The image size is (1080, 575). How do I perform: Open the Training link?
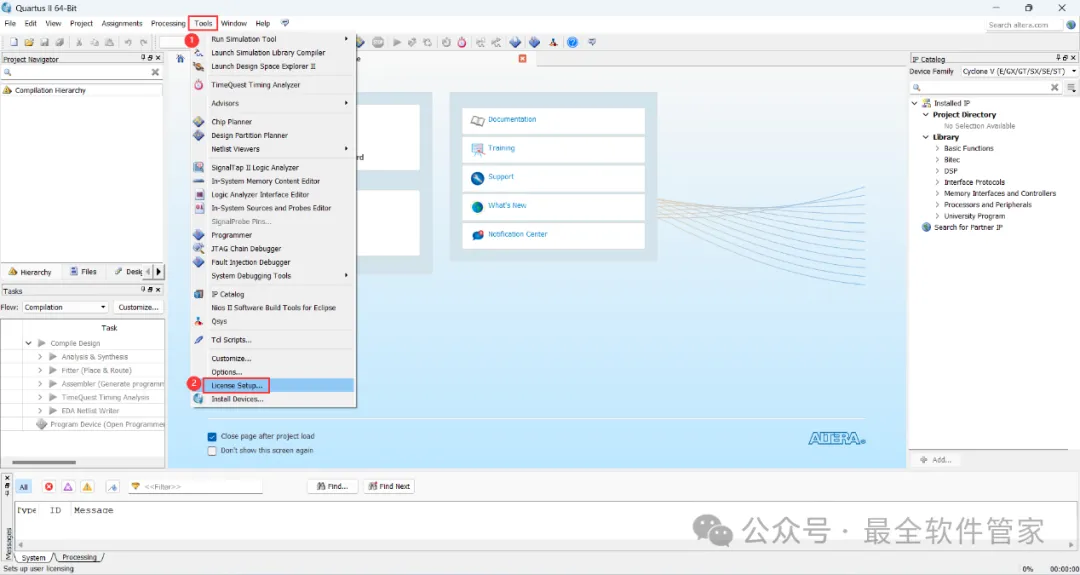501,148
